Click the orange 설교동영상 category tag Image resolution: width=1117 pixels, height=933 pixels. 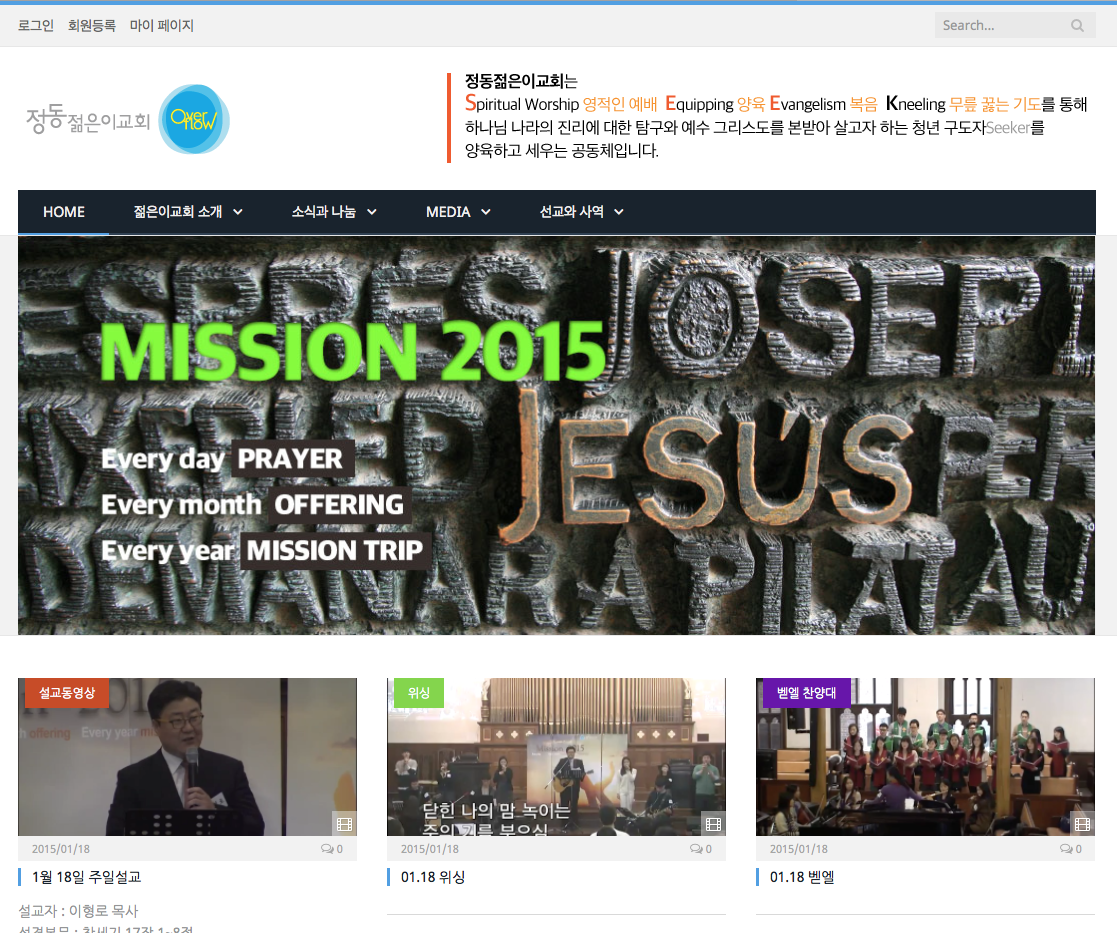pyautogui.click(x=67, y=692)
